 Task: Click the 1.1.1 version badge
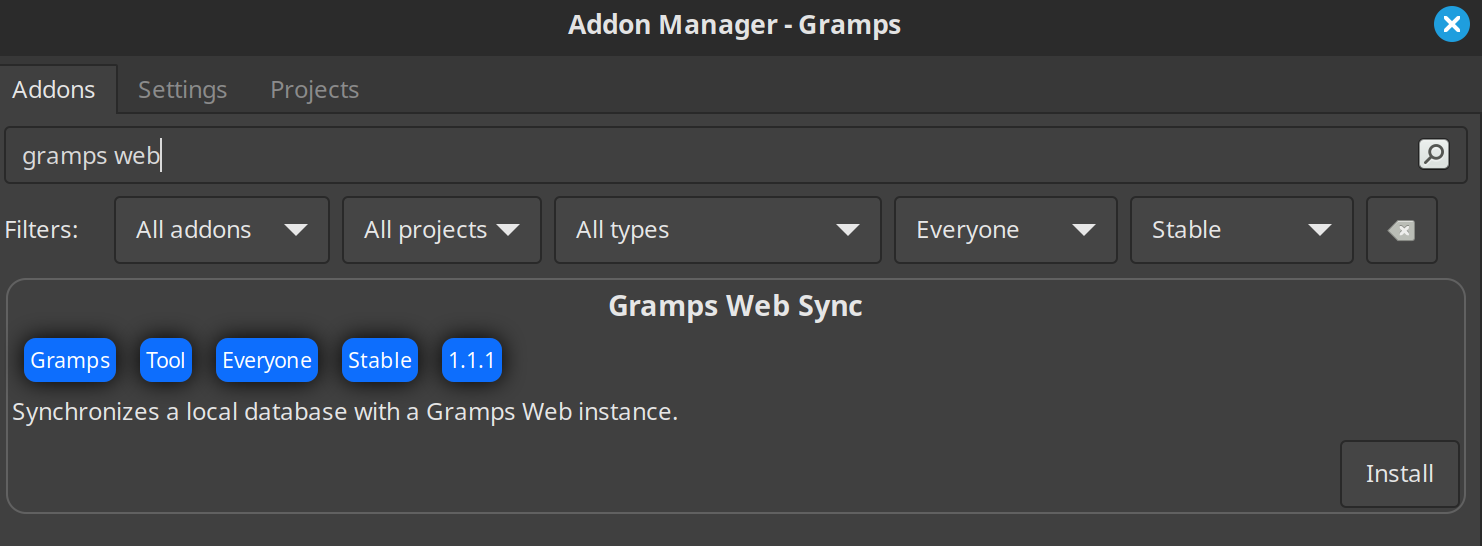click(x=472, y=360)
